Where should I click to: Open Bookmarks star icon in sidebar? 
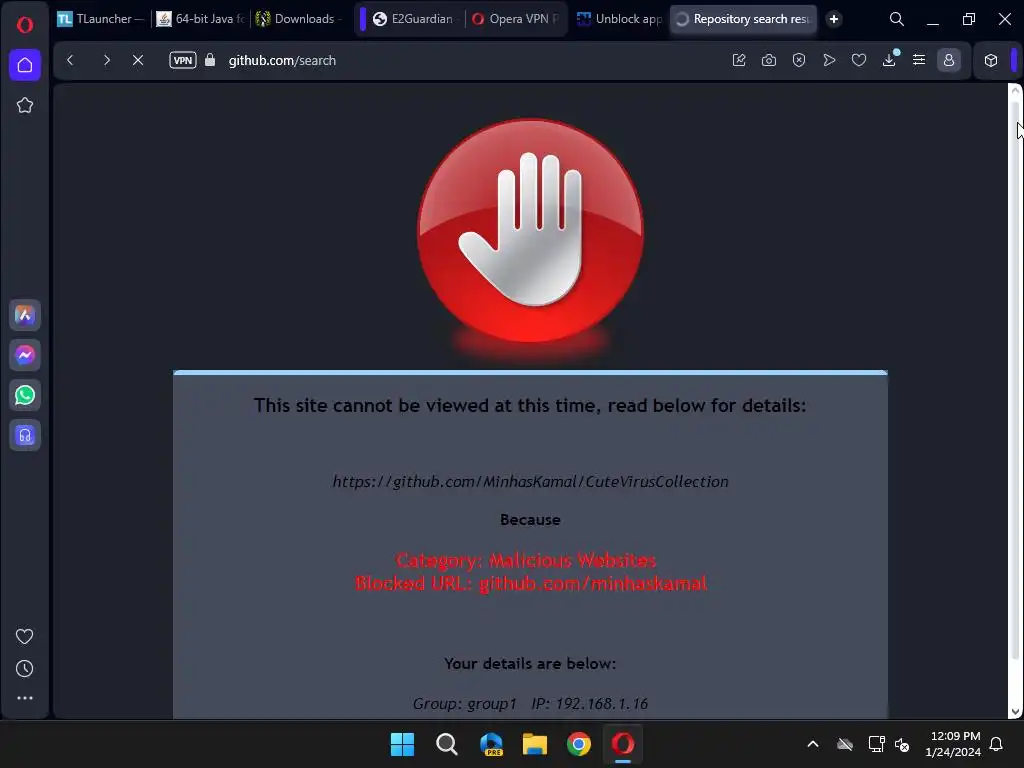(25, 105)
